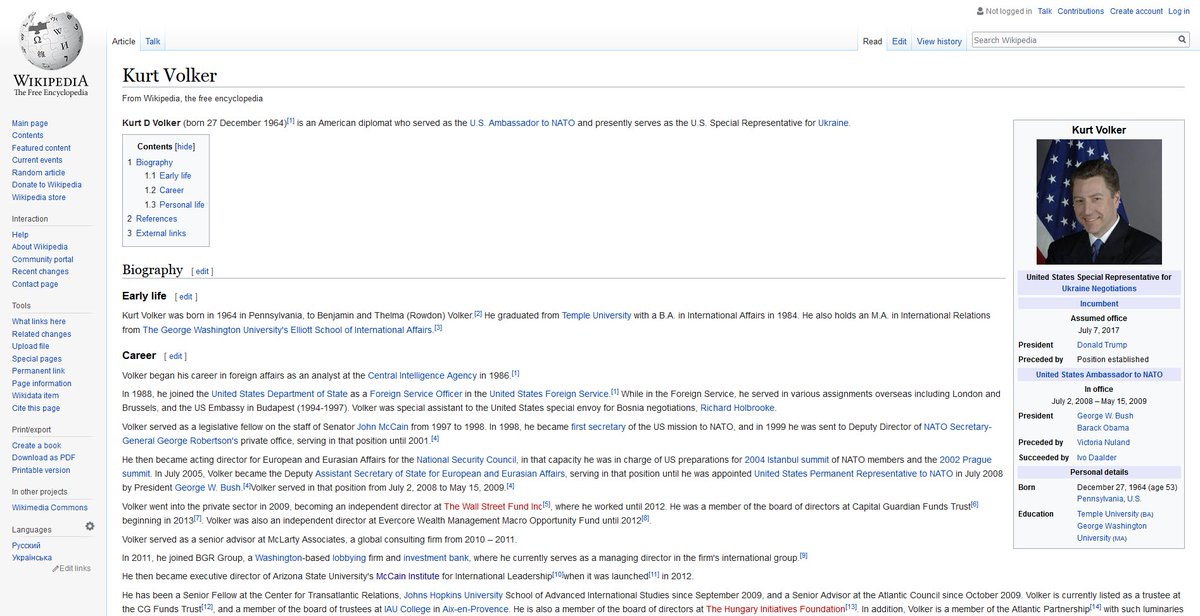Open Foreign Service Officer link
Screen dimensions: 1200x616
pyautogui.click(x=415, y=394)
